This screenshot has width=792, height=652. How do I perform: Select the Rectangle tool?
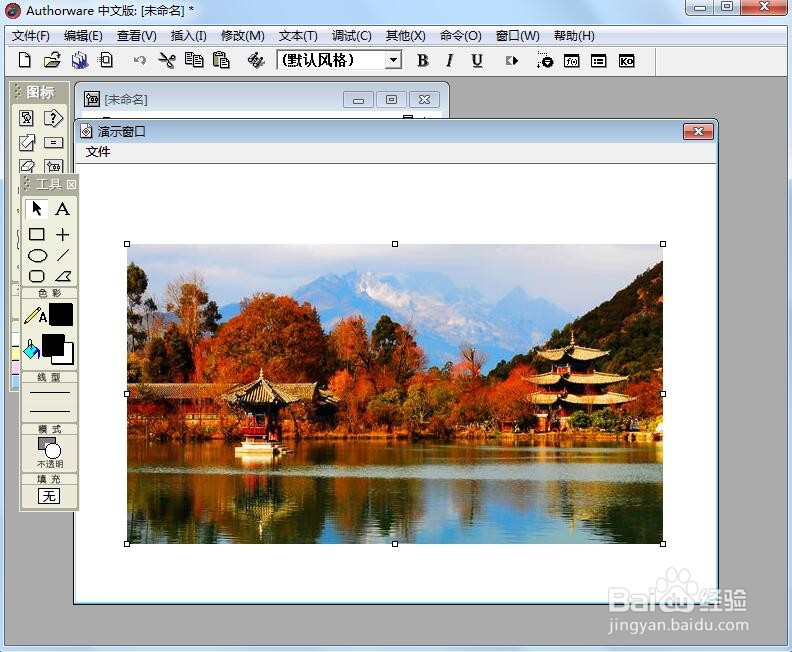click(x=36, y=234)
